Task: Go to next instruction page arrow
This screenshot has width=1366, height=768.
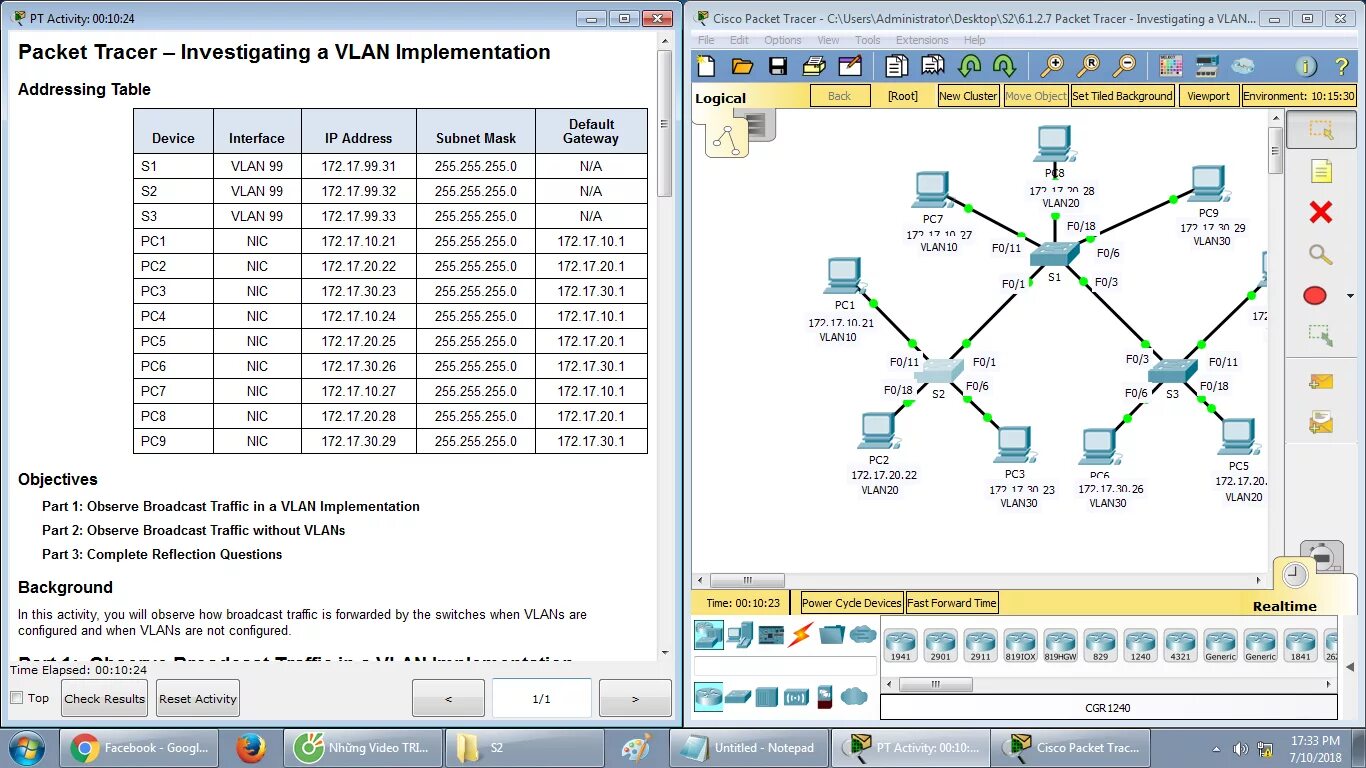Action: (635, 698)
